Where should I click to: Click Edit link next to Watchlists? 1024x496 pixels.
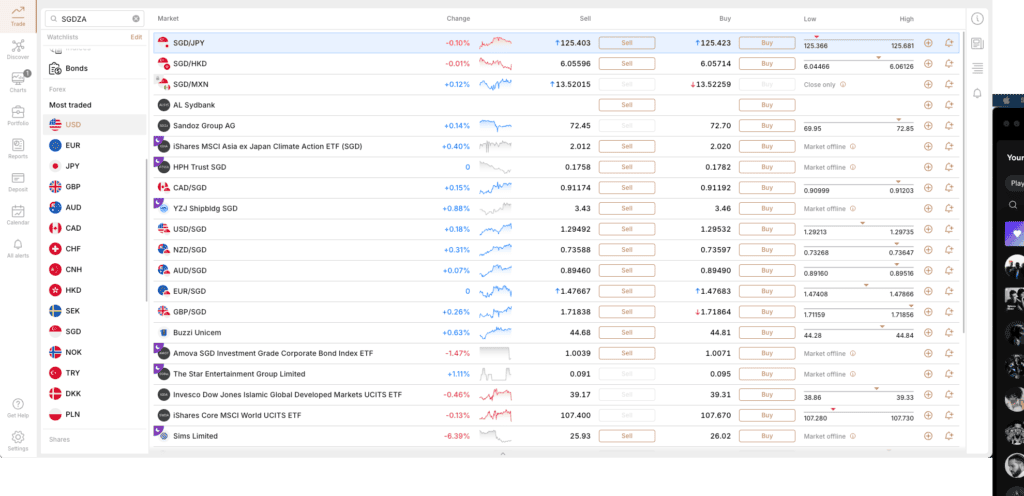click(x=136, y=37)
